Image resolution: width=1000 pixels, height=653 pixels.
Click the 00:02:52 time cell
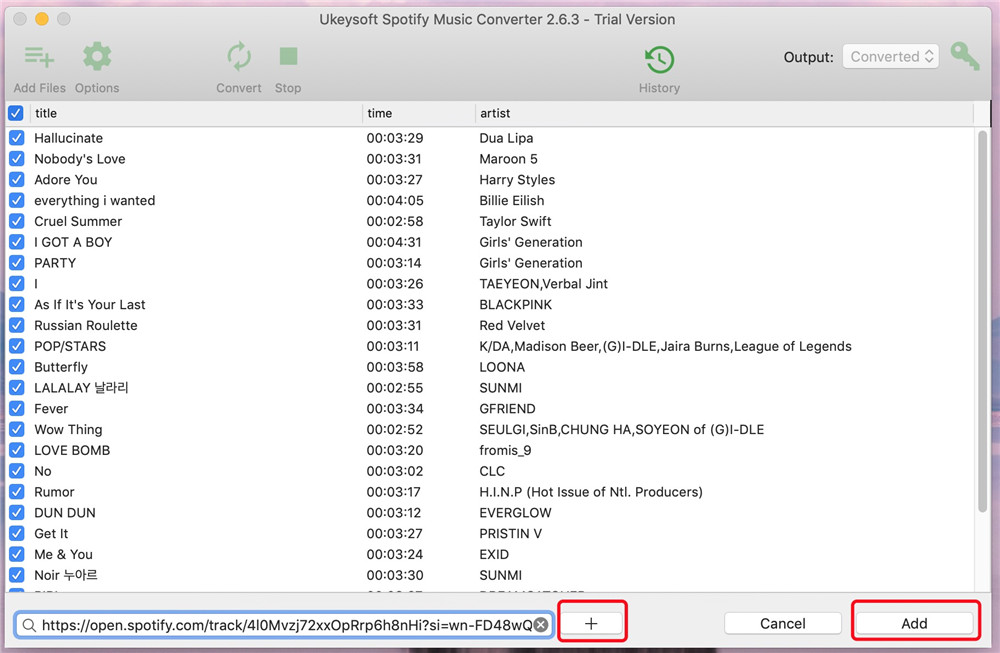[x=394, y=430]
